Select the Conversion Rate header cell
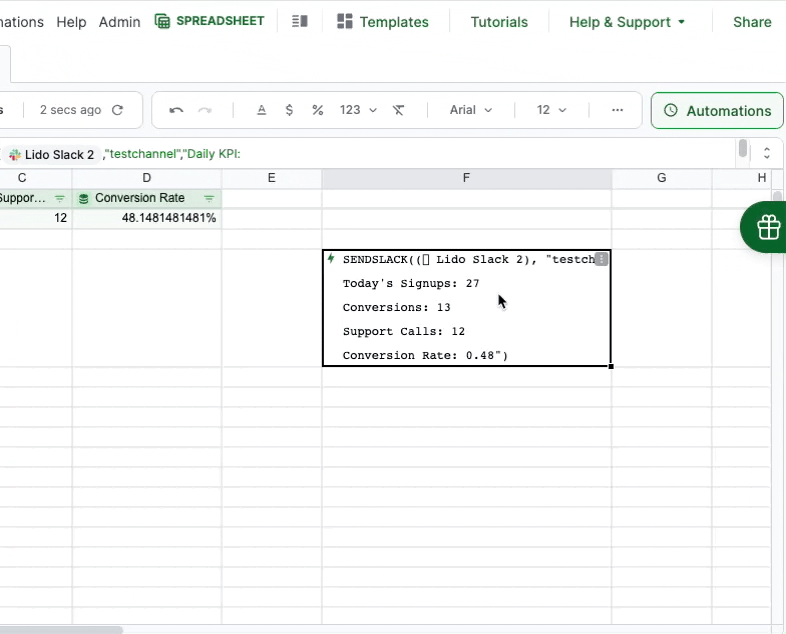786x634 pixels. [146, 198]
